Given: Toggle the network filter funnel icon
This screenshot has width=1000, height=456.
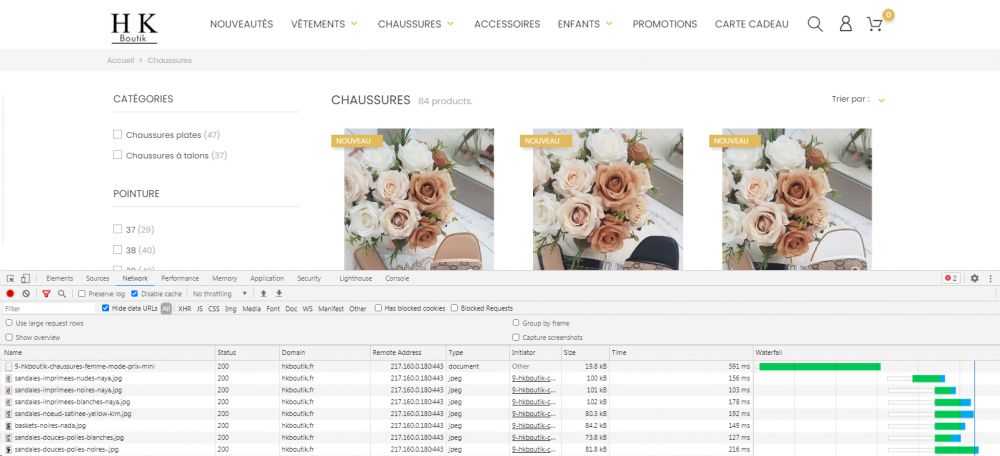Looking at the screenshot, I should pos(46,294).
